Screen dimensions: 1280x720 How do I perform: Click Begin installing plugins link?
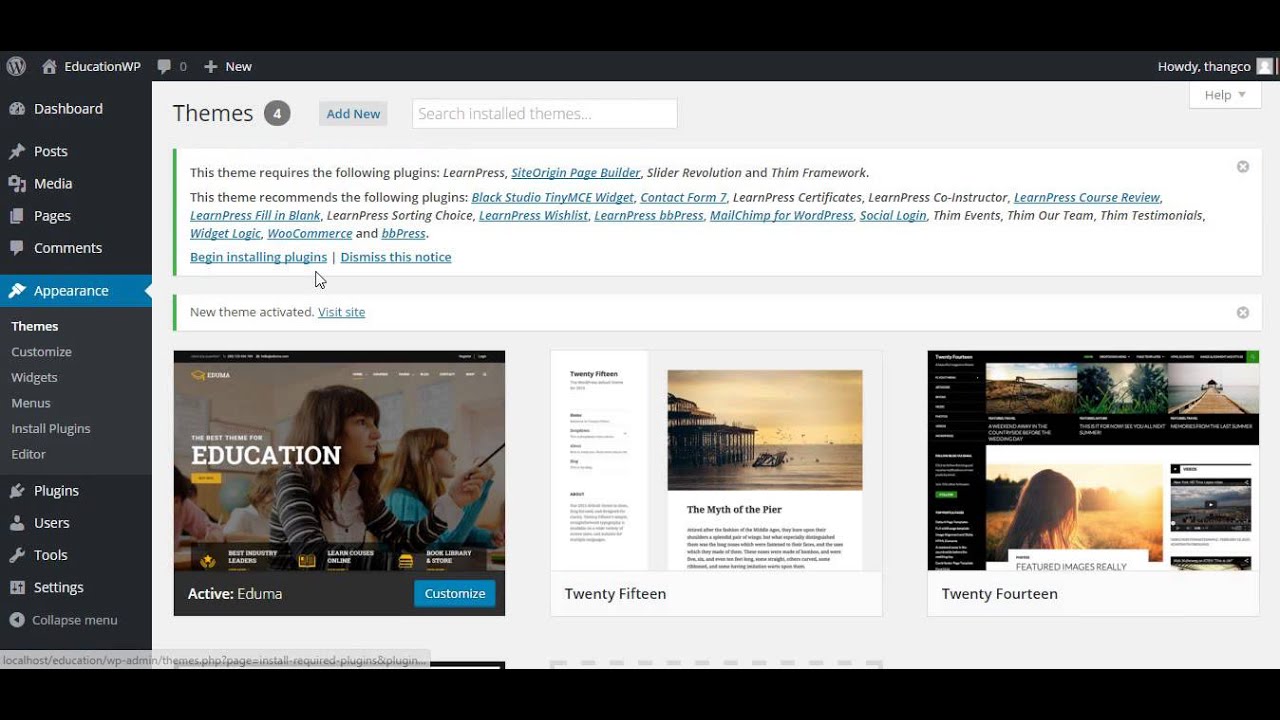[258, 257]
